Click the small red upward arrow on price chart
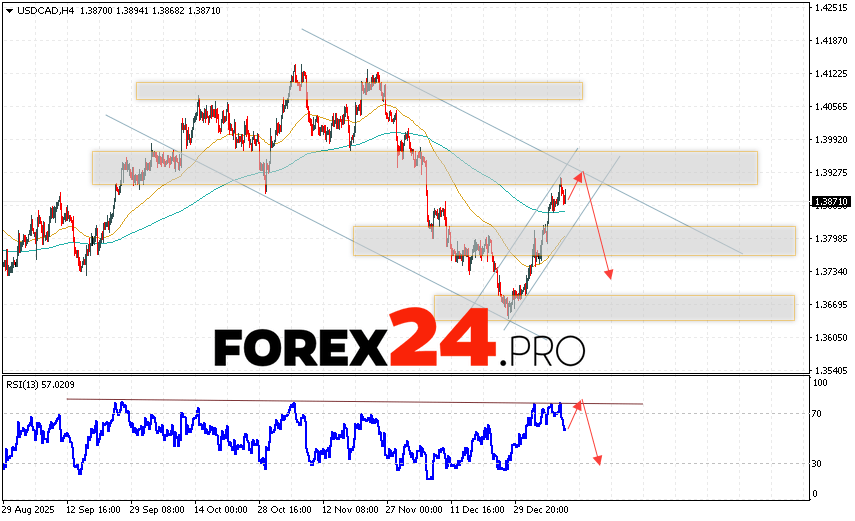Screen dimensions: 855x521 [x=577, y=181]
